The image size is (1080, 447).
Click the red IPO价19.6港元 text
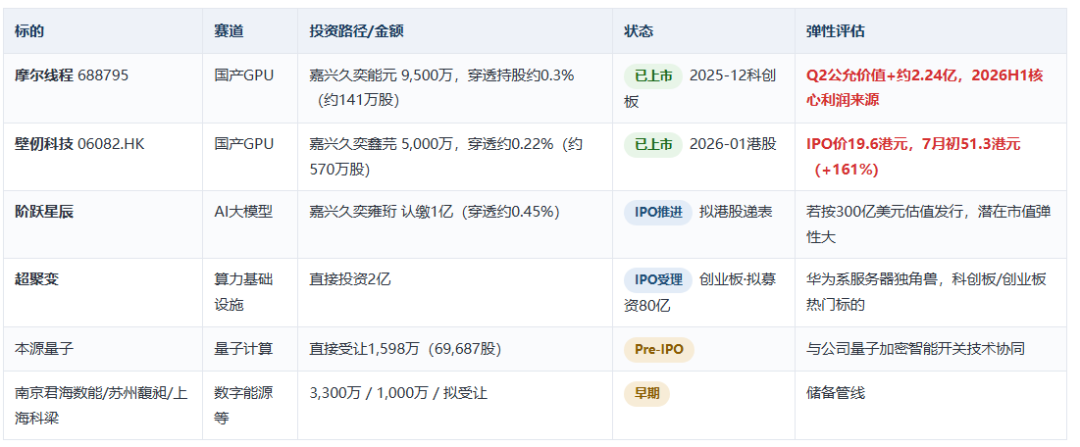click(x=913, y=156)
